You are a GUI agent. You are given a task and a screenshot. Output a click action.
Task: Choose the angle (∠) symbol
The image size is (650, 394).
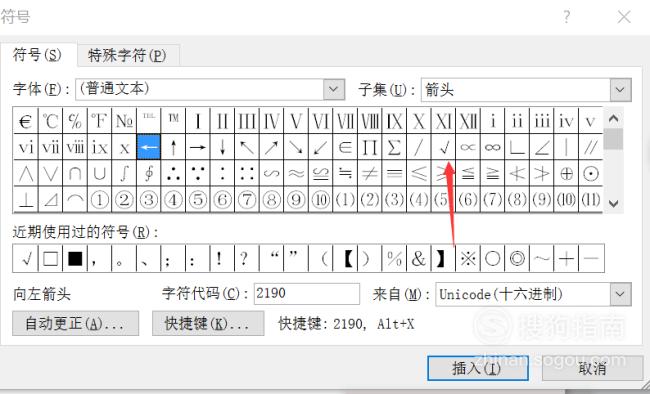click(541, 147)
